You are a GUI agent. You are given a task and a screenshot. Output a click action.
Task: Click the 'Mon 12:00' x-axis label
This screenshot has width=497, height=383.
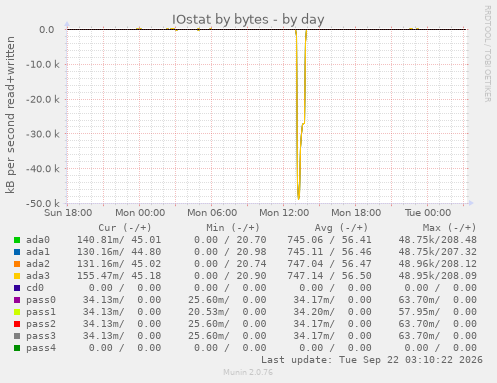(x=284, y=213)
